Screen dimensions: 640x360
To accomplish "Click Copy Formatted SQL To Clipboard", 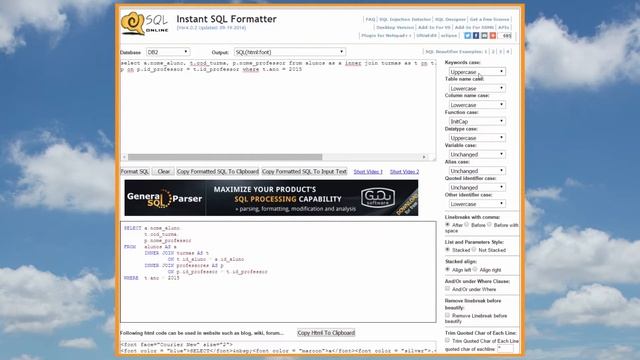I will (x=218, y=171).
